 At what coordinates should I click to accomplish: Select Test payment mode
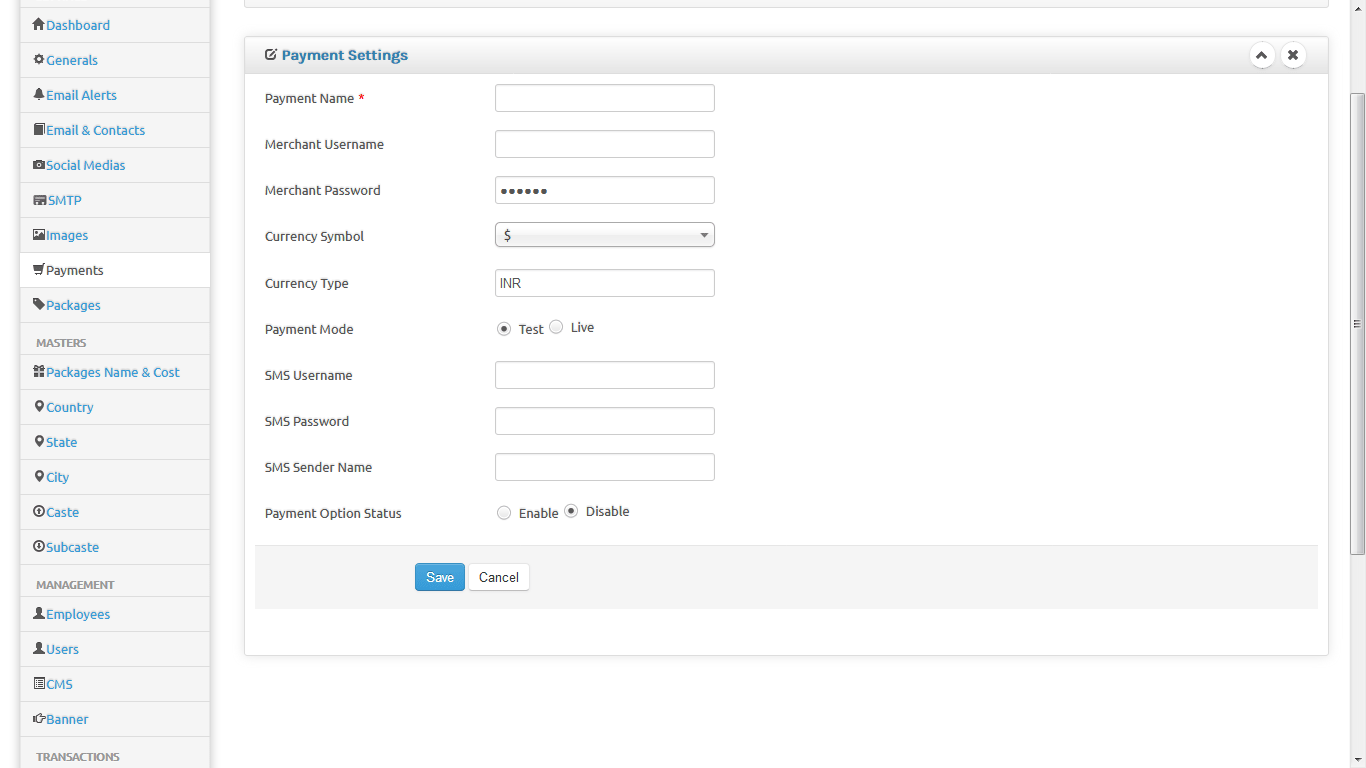click(504, 328)
